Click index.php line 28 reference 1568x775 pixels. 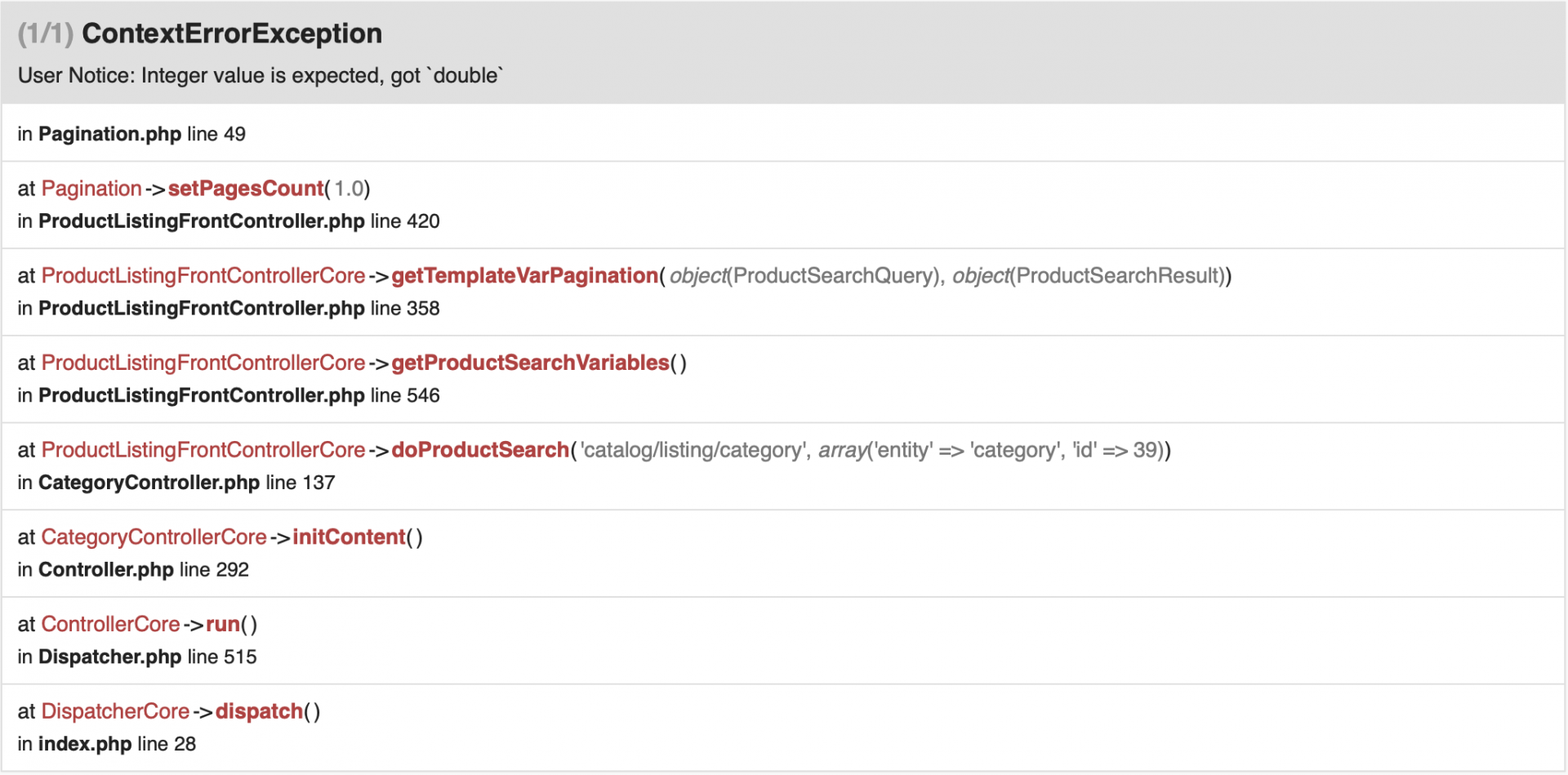[x=85, y=744]
